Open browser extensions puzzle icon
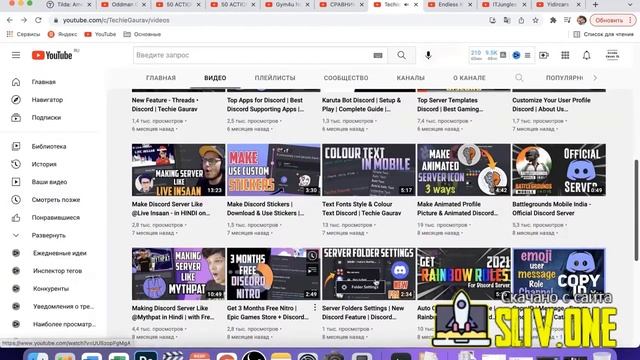Image resolution: width=640 pixels, height=360 pixels. pos(553,20)
